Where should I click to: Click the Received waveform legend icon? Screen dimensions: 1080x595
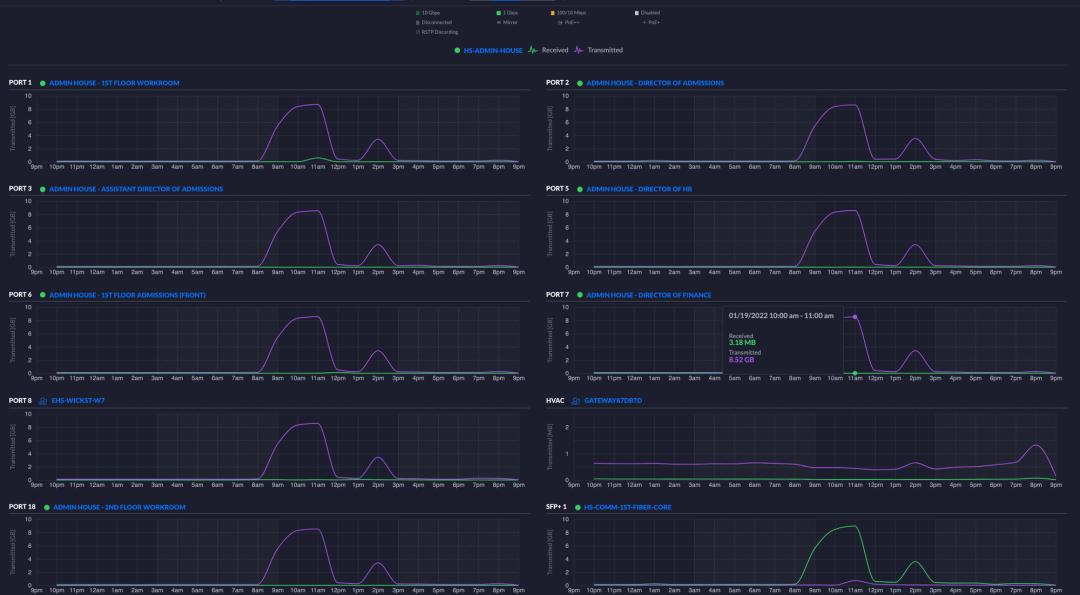(533, 49)
